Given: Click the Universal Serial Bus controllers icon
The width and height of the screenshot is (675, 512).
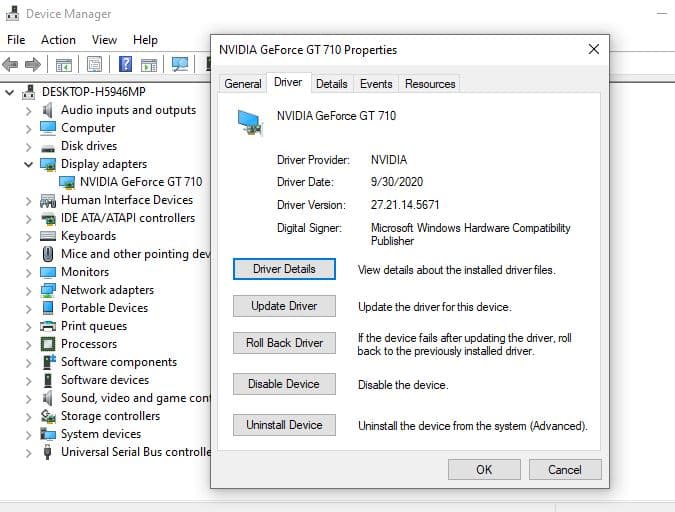Looking at the screenshot, I should pos(48,452).
